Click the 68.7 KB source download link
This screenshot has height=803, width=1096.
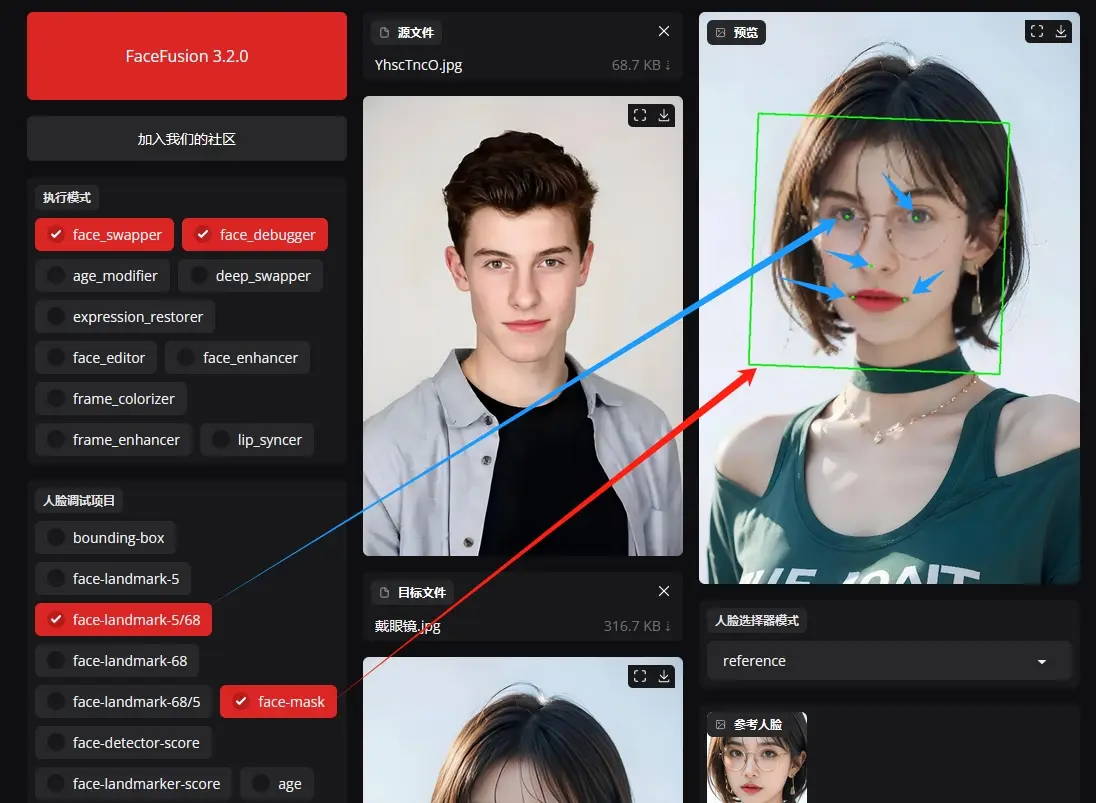click(x=641, y=65)
